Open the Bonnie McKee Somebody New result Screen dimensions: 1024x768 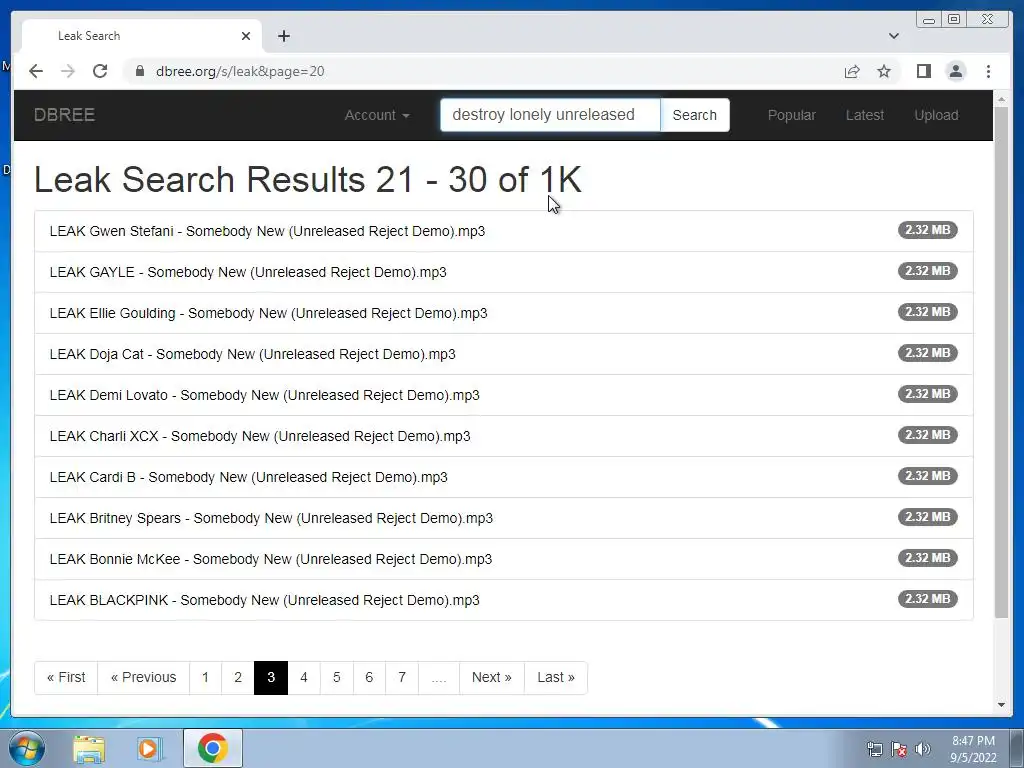click(504, 559)
